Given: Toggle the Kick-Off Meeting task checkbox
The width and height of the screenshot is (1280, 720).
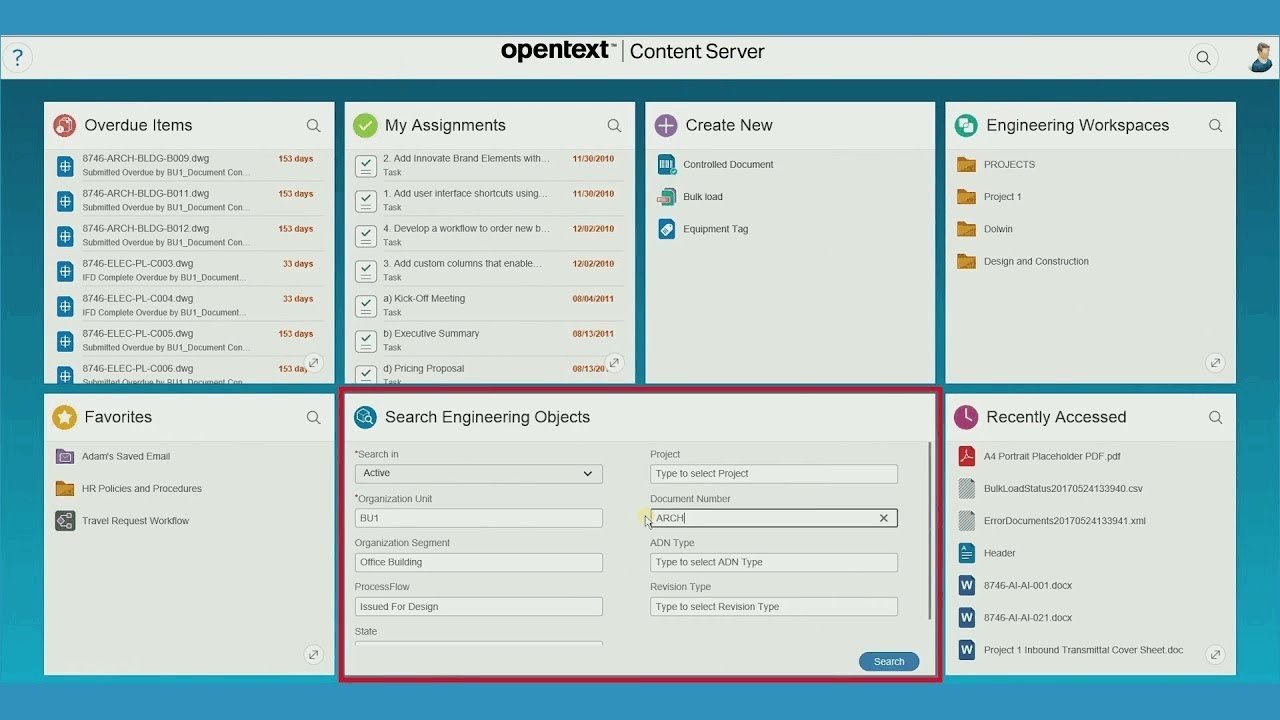Looking at the screenshot, I should pyautogui.click(x=366, y=305).
